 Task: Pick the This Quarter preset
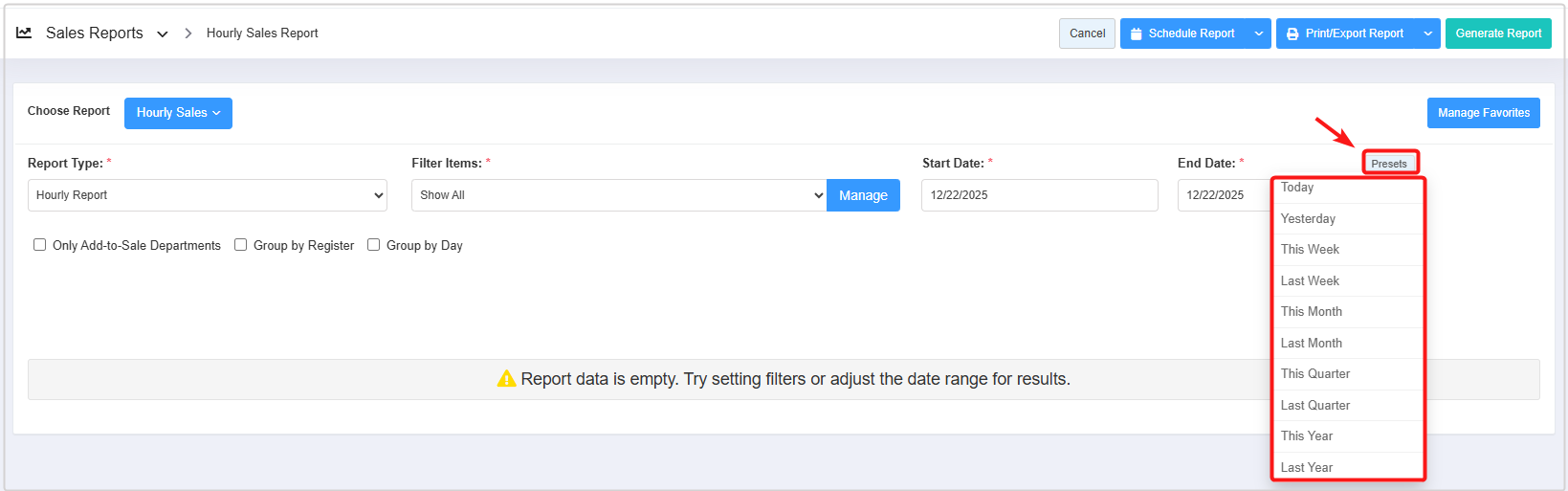tap(1315, 374)
